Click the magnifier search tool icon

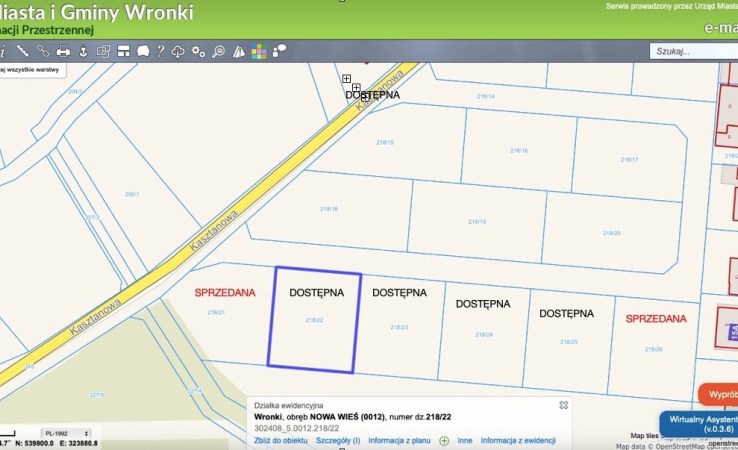(218, 51)
